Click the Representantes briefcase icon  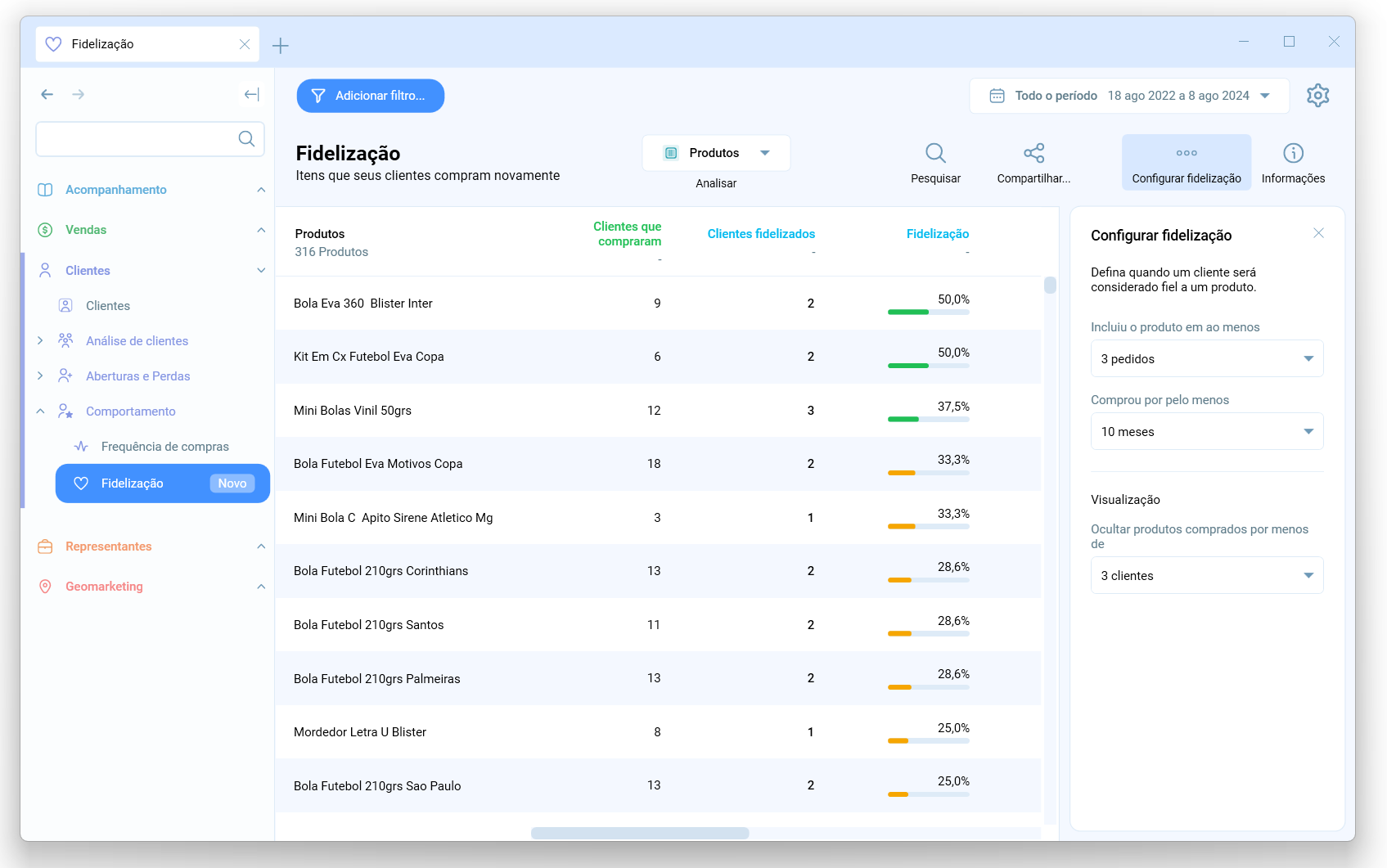[x=45, y=546]
